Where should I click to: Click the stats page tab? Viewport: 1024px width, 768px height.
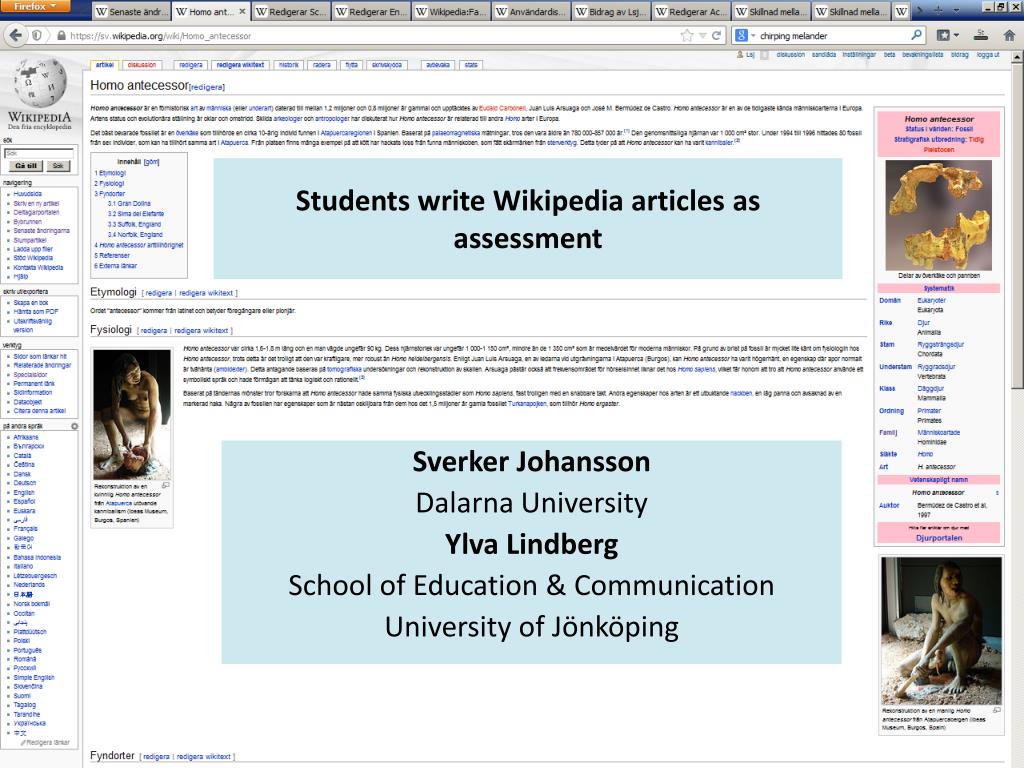tap(471, 65)
